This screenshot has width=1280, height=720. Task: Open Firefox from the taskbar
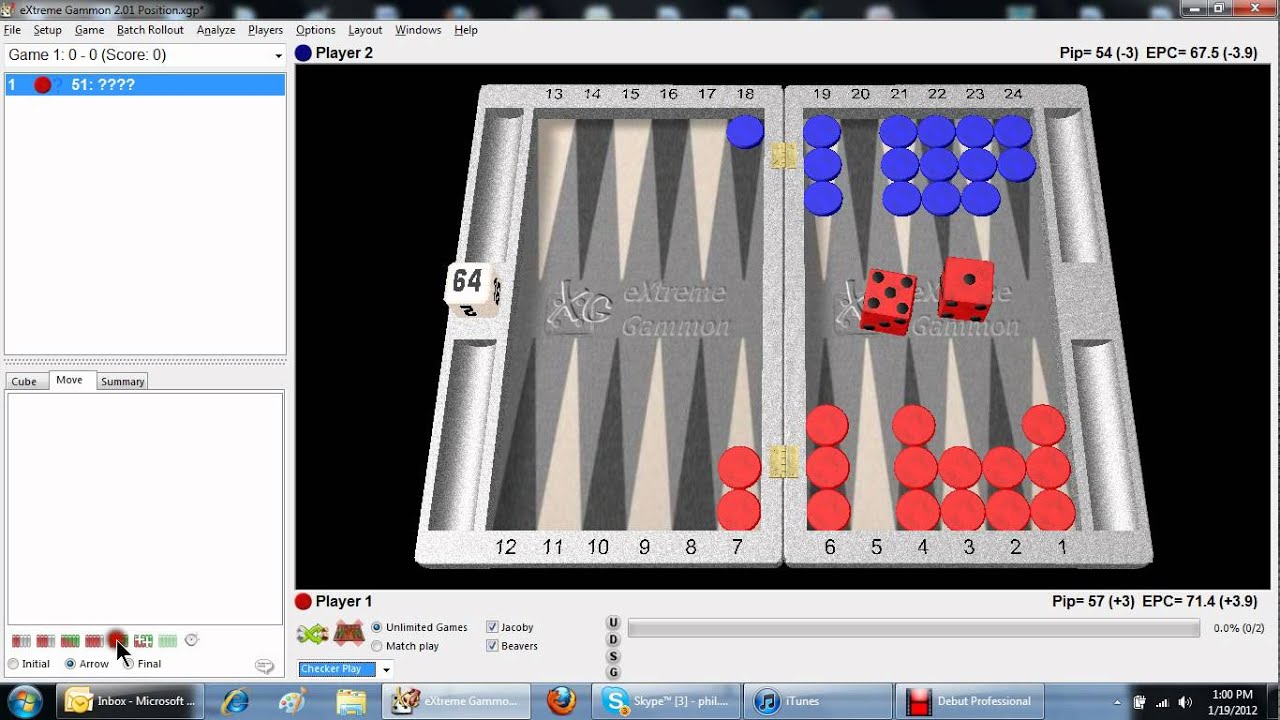[x=562, y=701]
